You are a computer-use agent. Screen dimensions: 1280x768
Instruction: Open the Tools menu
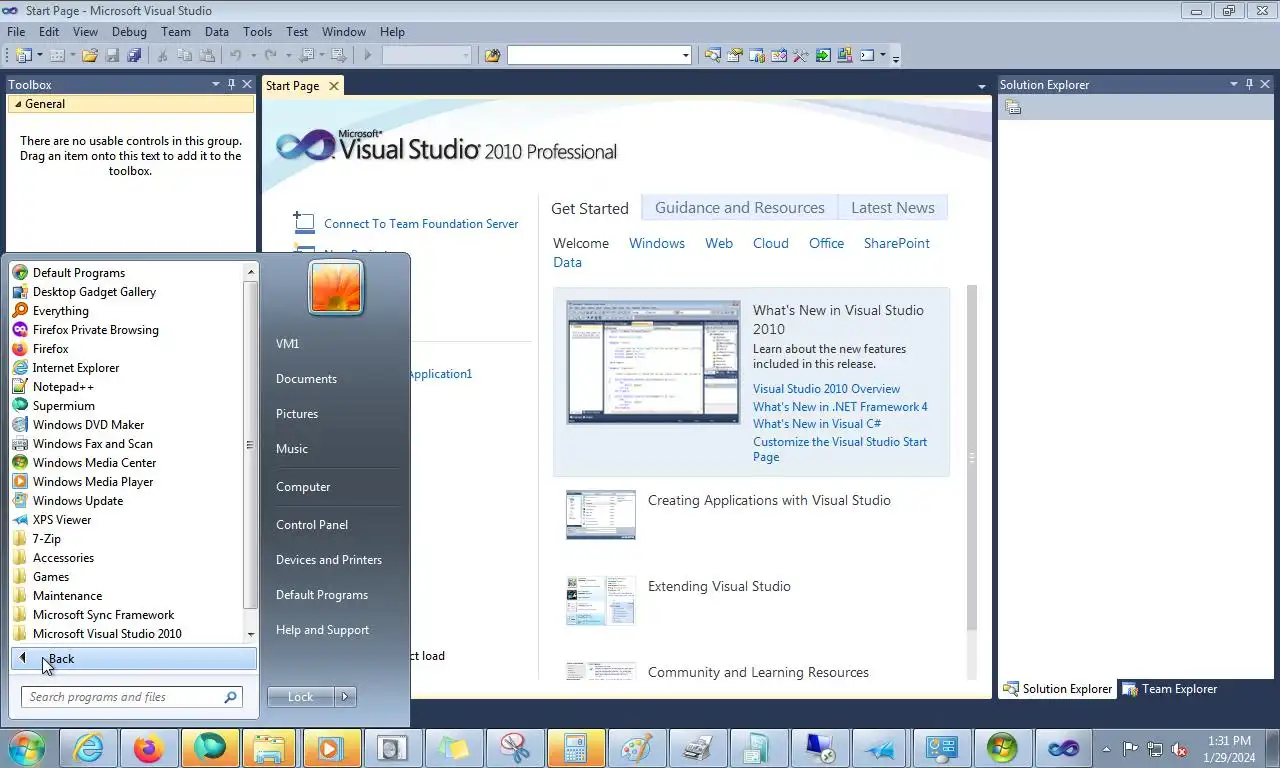257,32
